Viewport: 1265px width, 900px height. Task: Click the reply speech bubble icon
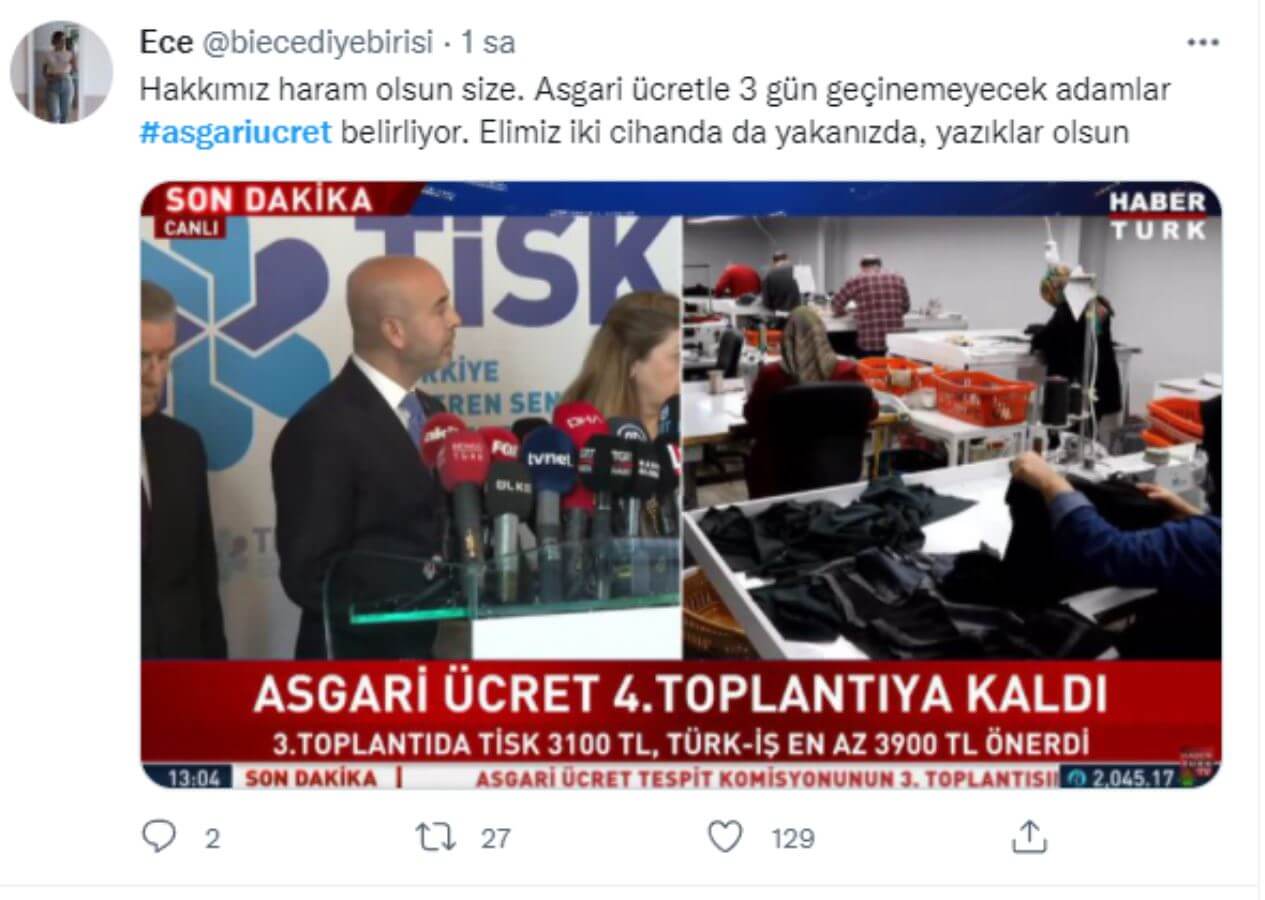coord(158,837)
